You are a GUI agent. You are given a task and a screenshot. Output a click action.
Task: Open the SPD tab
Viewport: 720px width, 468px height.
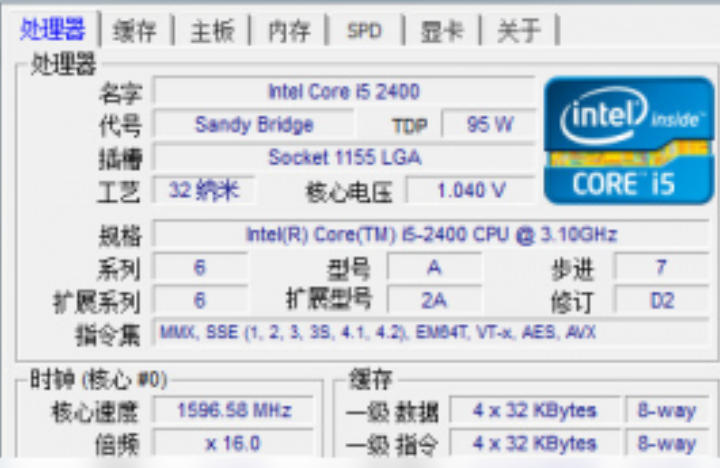point(365,31)
